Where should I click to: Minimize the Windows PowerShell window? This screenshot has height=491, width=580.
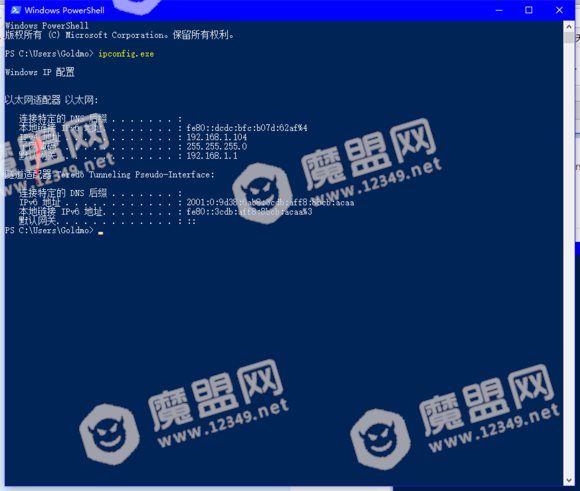(499, 10)
